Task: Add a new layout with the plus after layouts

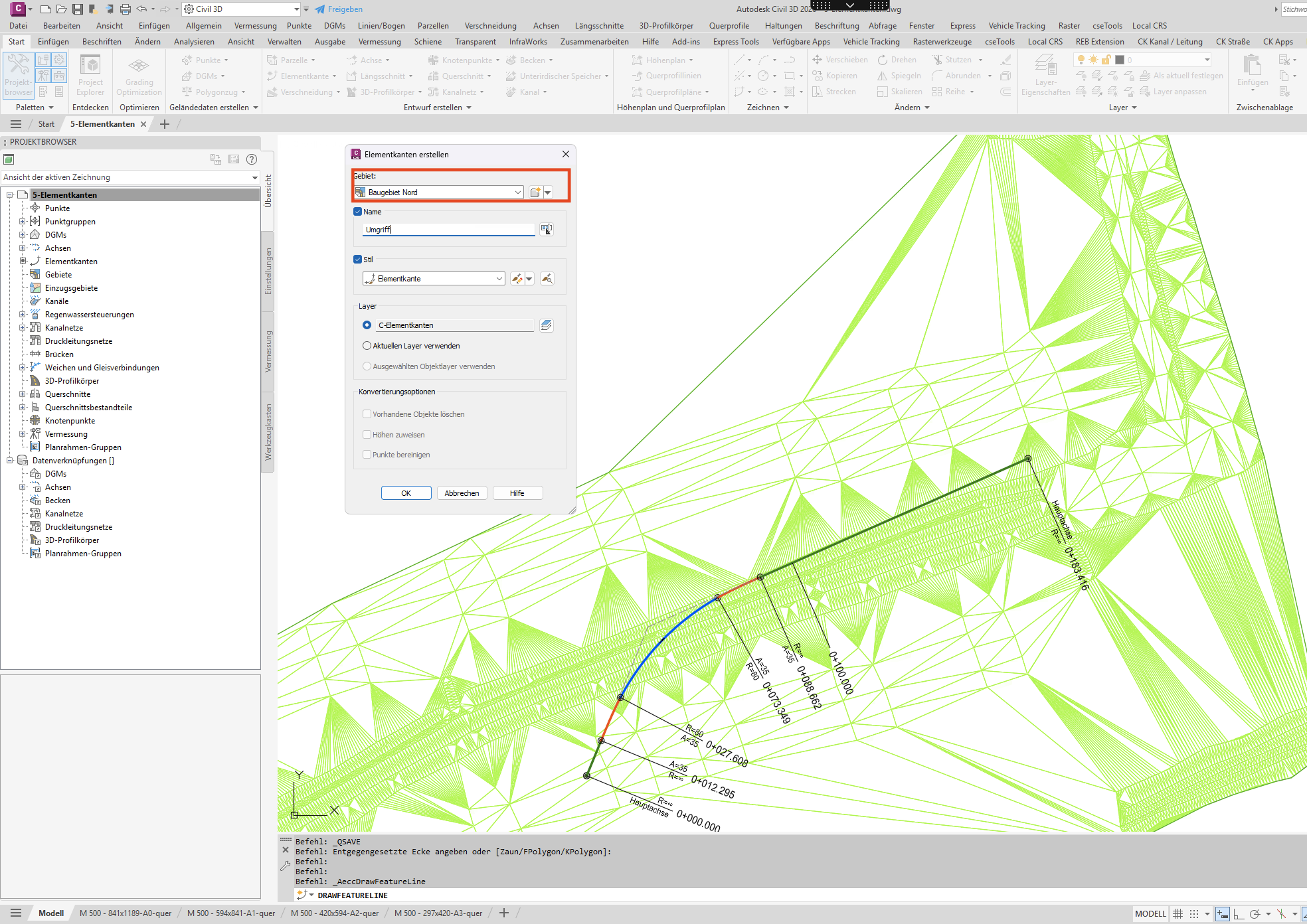Action: tap(504, 913)
